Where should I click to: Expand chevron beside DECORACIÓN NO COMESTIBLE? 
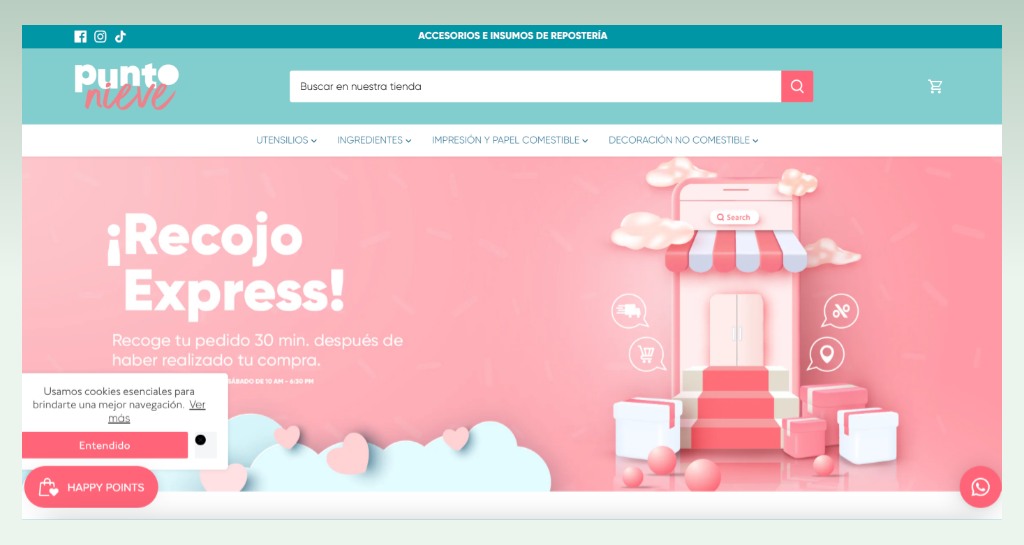coord(756,141)
